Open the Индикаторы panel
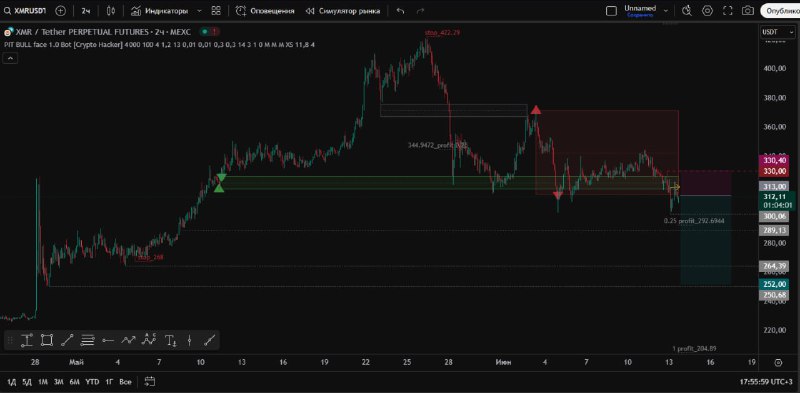 pyautogui.click(x=159, y=10)
